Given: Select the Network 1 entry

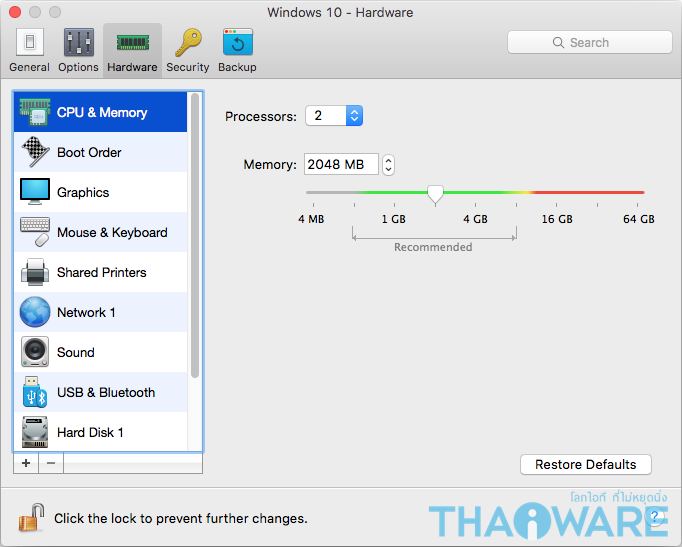Looking at the screenshot, I should point(100,312).
